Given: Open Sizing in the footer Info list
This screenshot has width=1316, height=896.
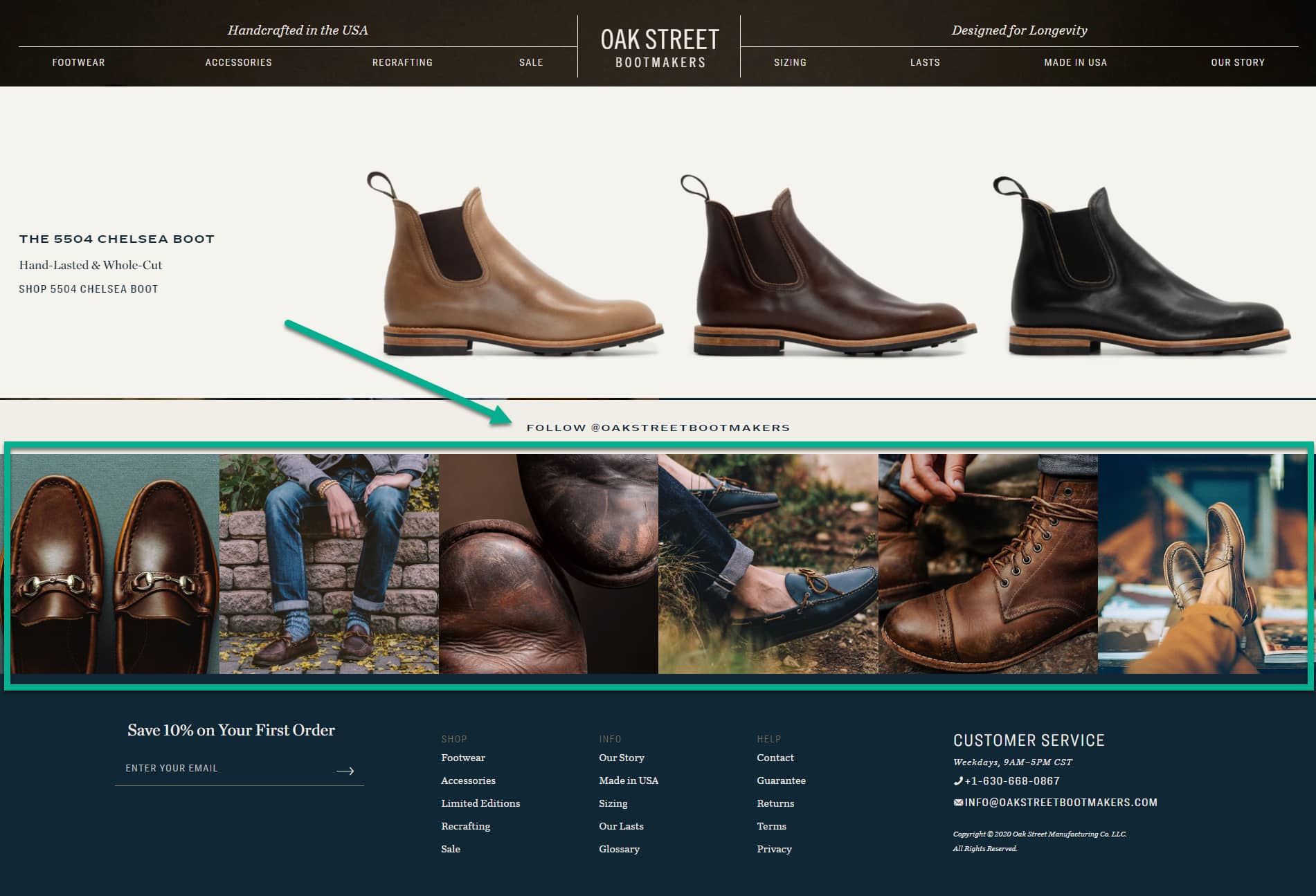Looking at the screenshot, I should coord(613,803).
